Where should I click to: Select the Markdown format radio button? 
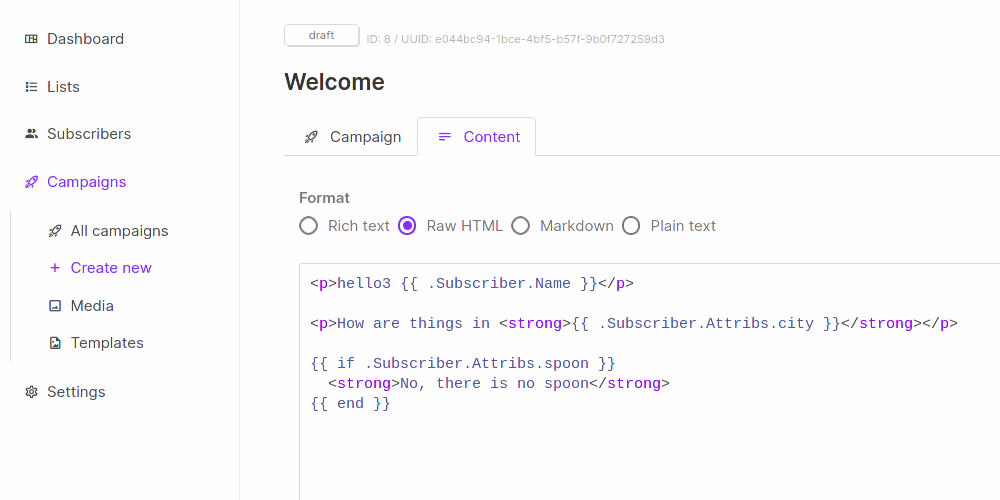point(521,226)
